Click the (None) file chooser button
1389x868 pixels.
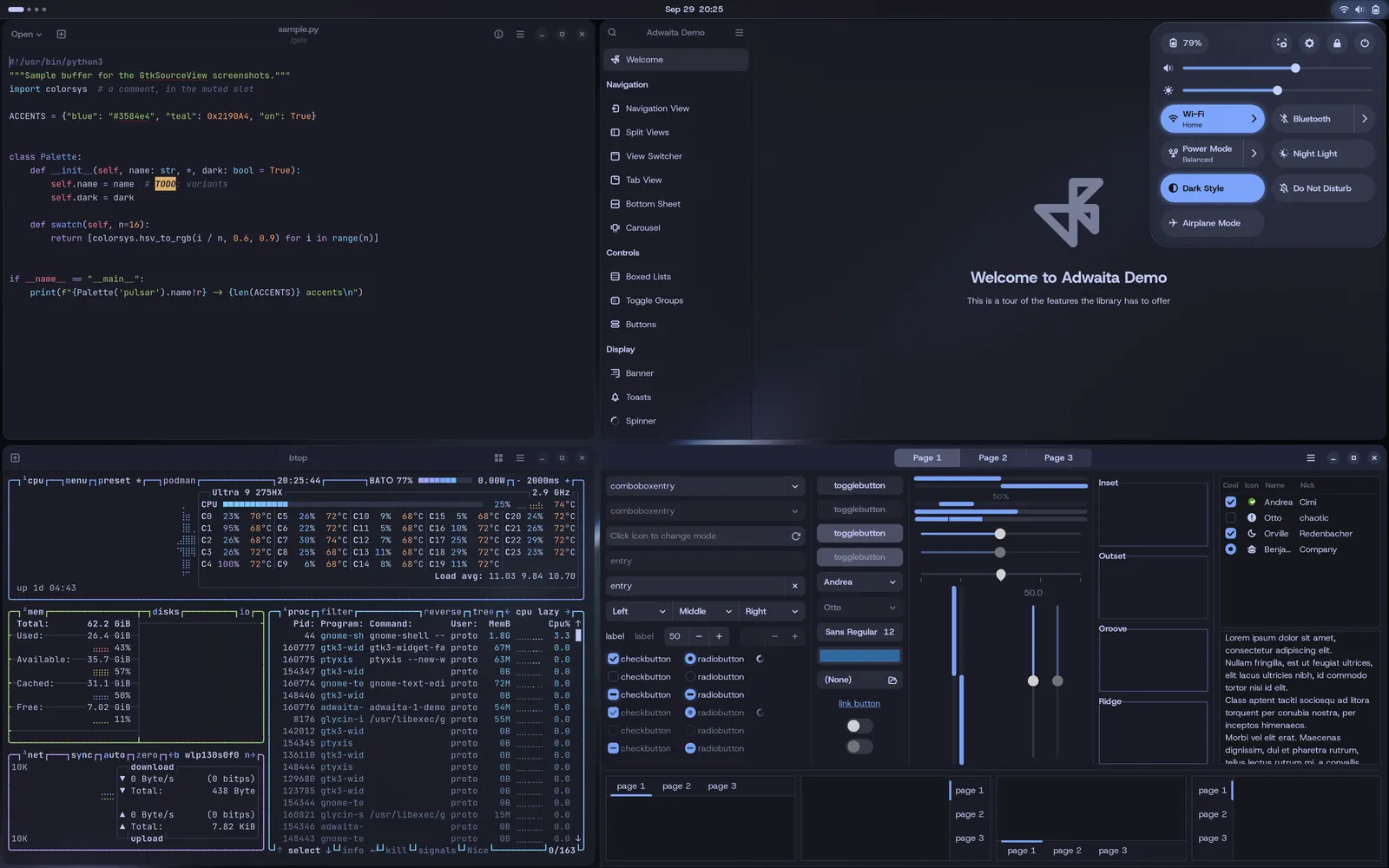pos(859,680)
